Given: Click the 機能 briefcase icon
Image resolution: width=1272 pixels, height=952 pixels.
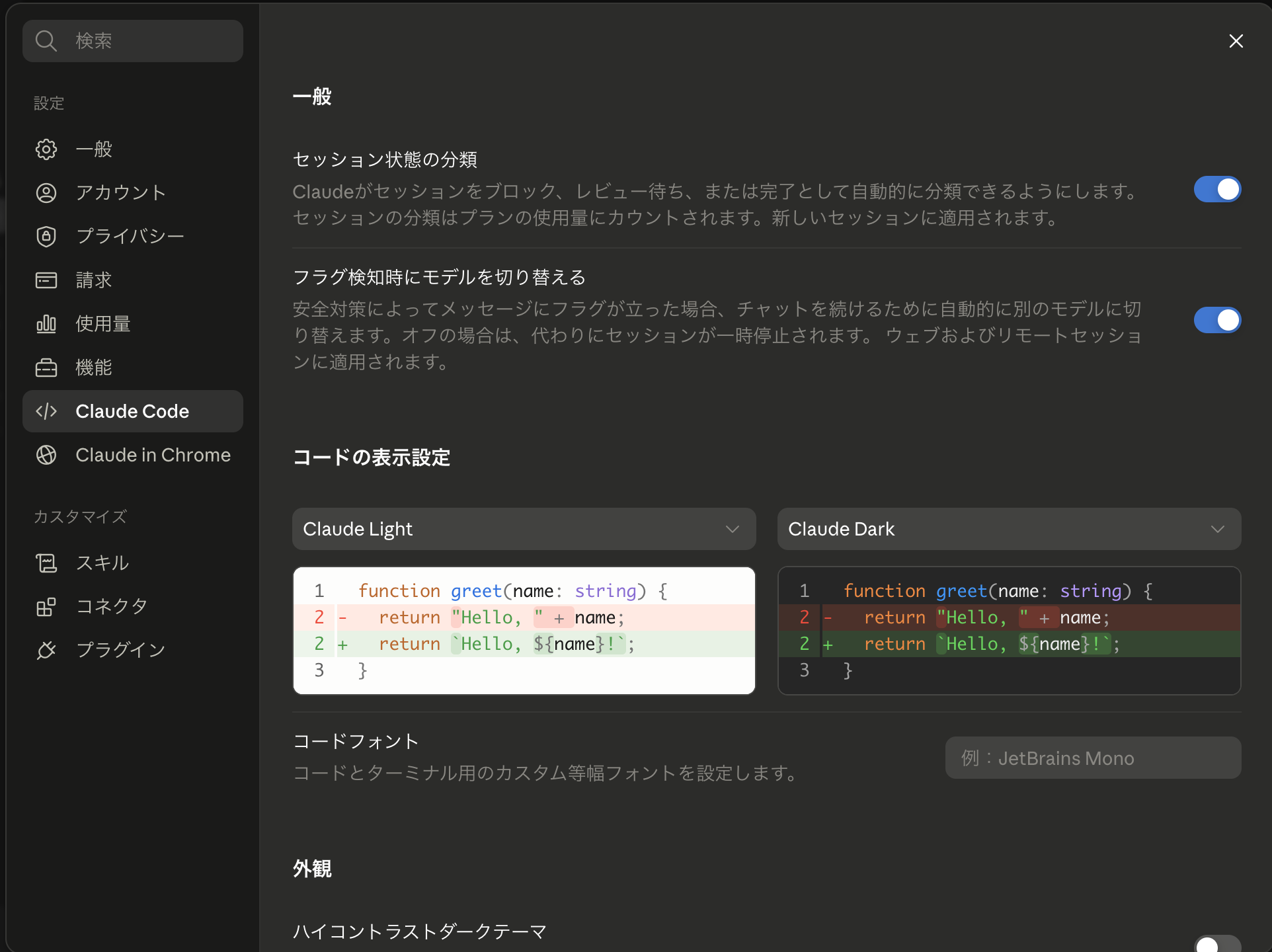Looking at the screenshot, I should tap(46, 368).
